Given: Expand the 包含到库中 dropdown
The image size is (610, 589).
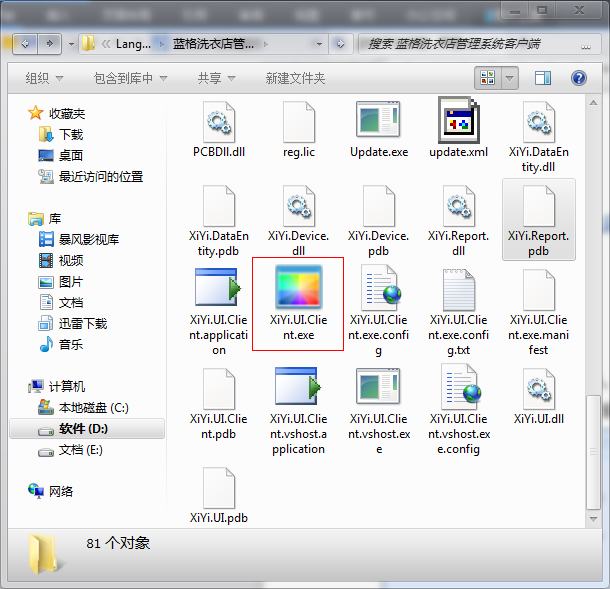Looking at the screenshot, I should 130,78.
